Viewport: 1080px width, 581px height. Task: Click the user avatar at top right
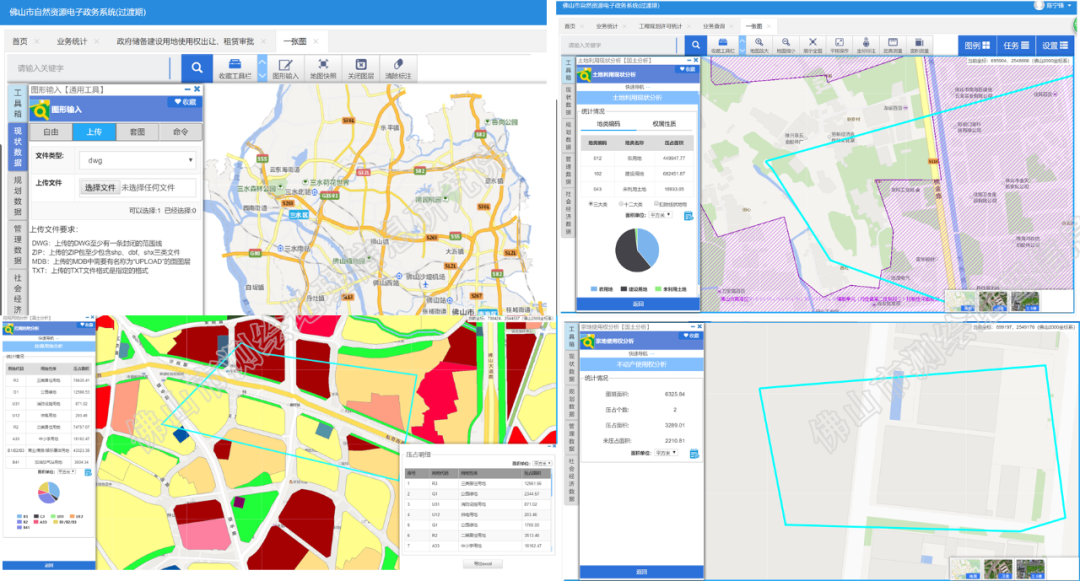pyautogui.click(x=1039, y=6)
